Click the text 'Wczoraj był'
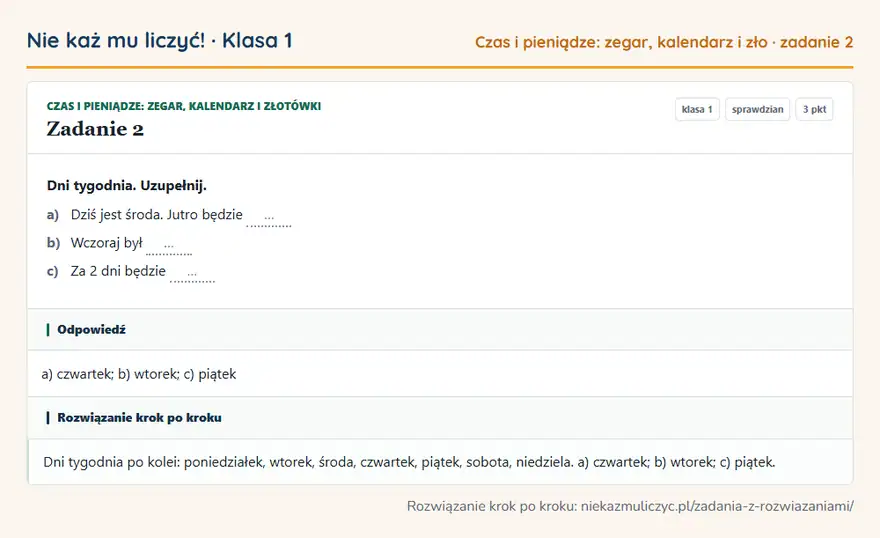 [107, 243]
